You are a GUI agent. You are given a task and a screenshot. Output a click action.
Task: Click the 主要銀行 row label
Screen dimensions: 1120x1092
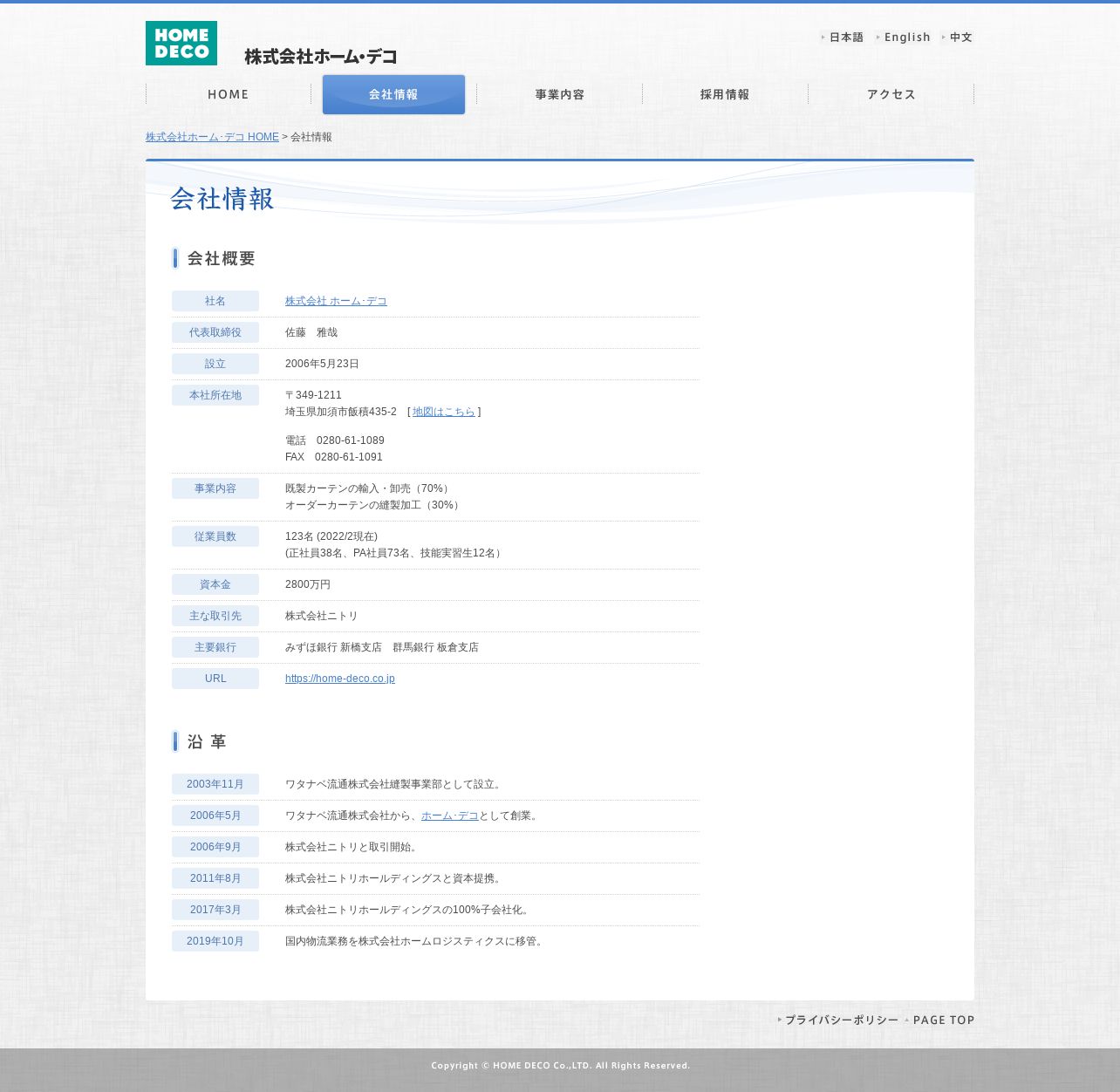pyautogui.click(x=215, y=647)
